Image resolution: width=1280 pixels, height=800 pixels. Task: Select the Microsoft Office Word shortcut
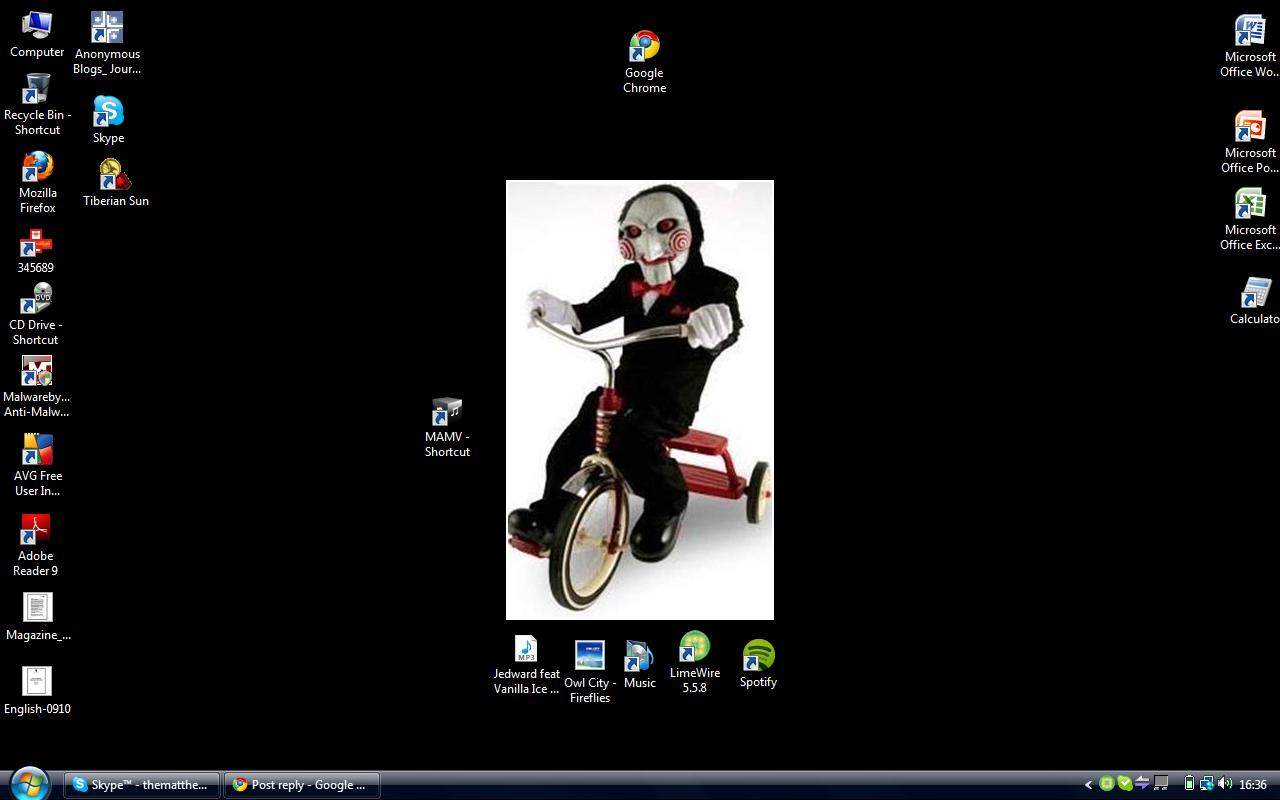1249,46
